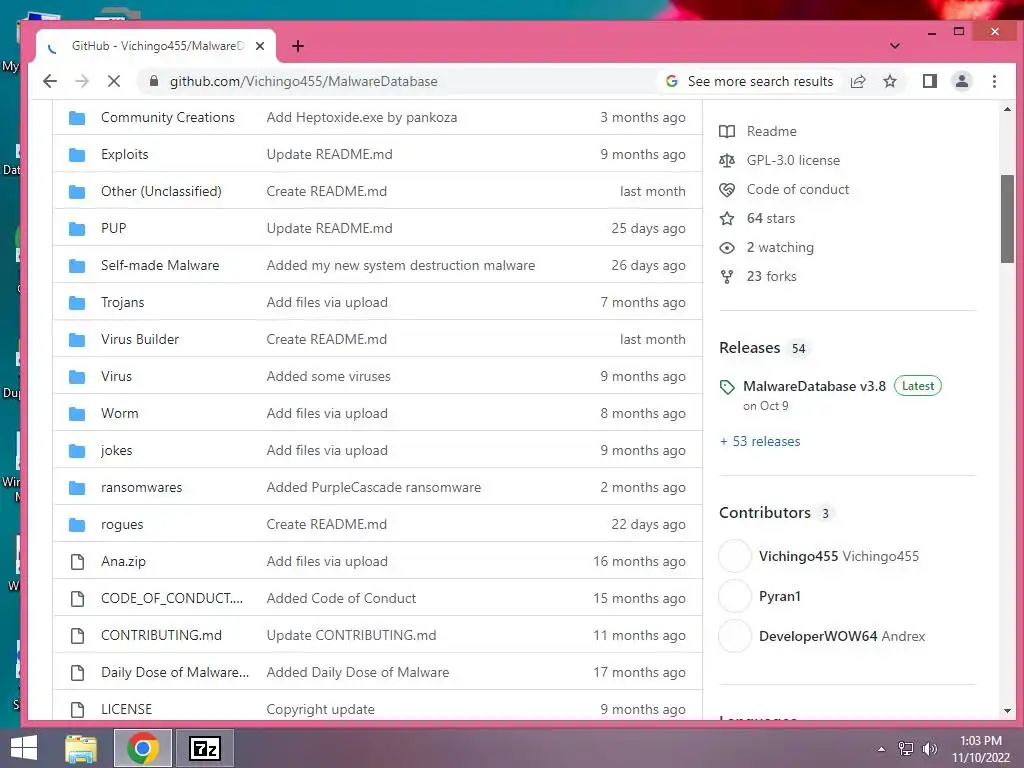View site security lock info
The height and width of the screenshot is (768, 1024).
(154, 81)
